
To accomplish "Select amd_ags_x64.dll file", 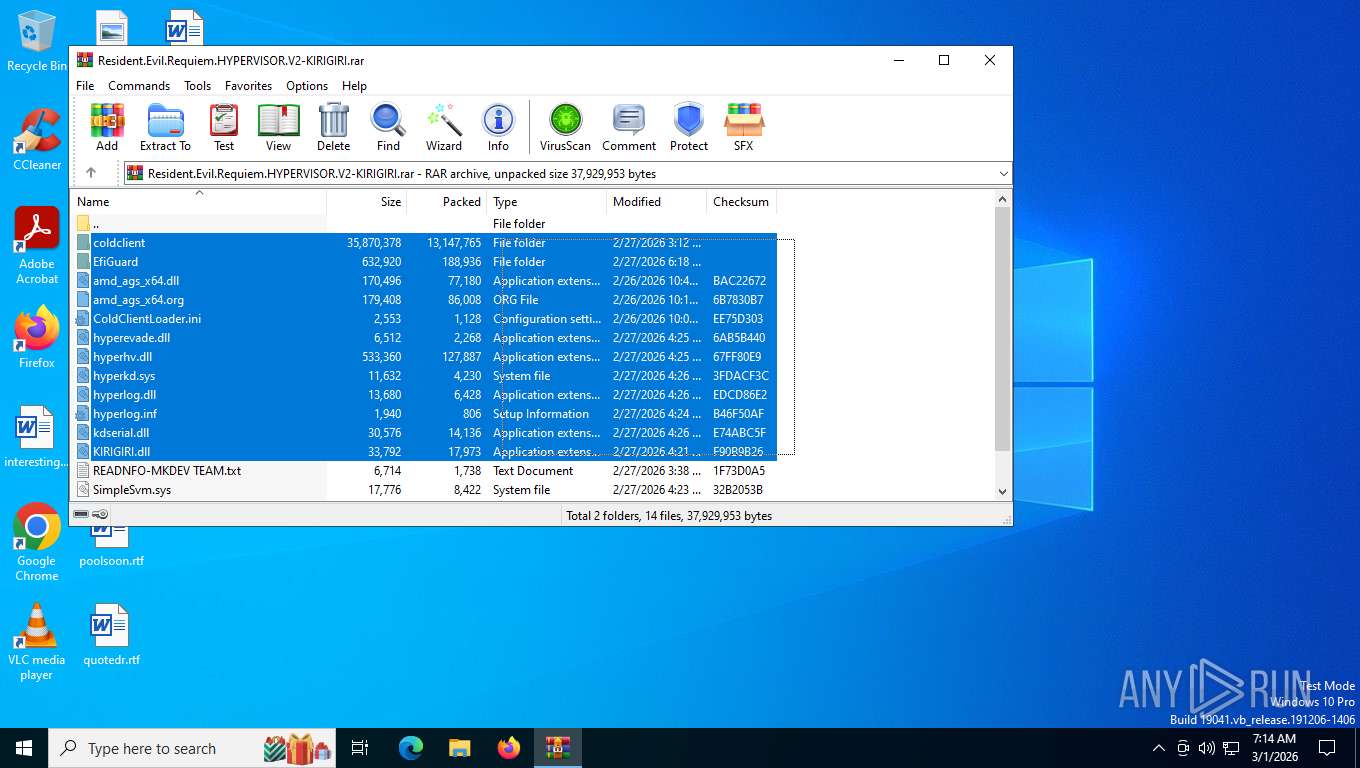I will (423, 281).
